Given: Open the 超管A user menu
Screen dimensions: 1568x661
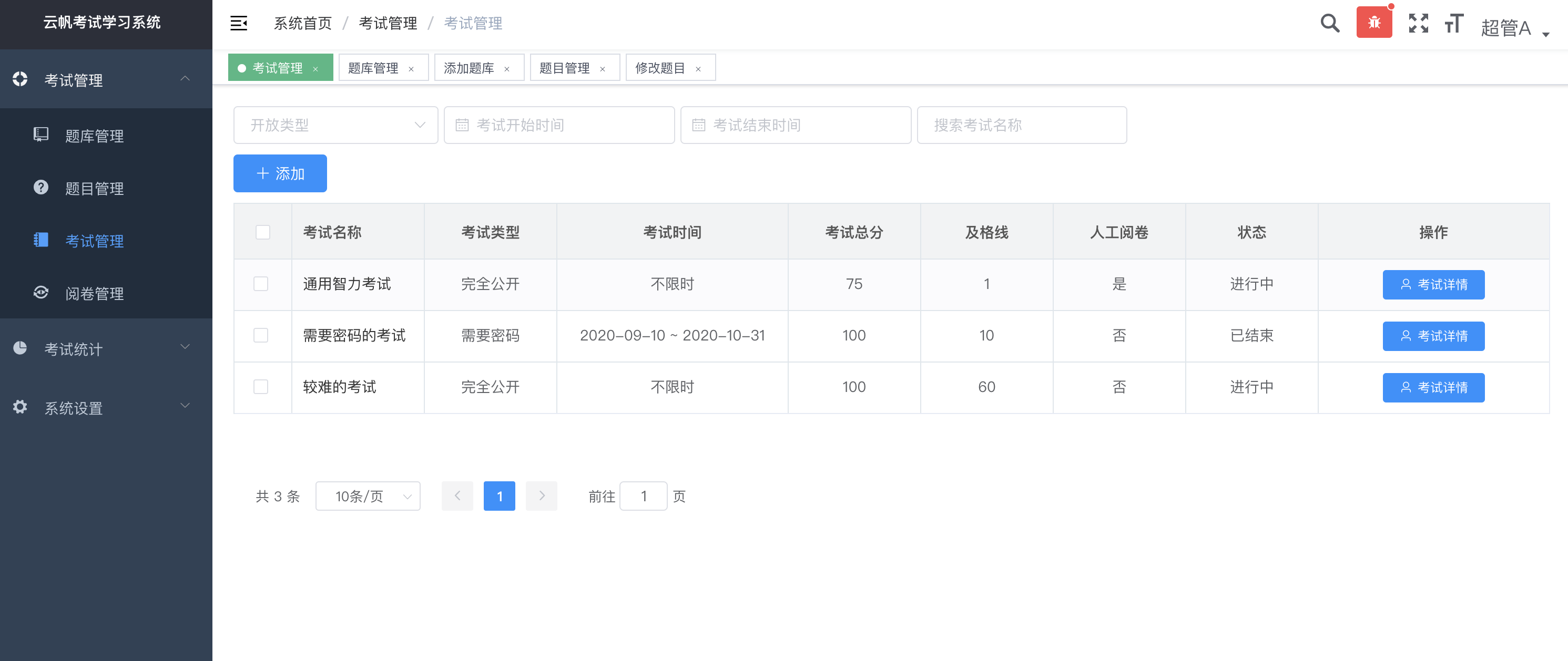Looking at the screenshot, I should [x=1514, y=27].
